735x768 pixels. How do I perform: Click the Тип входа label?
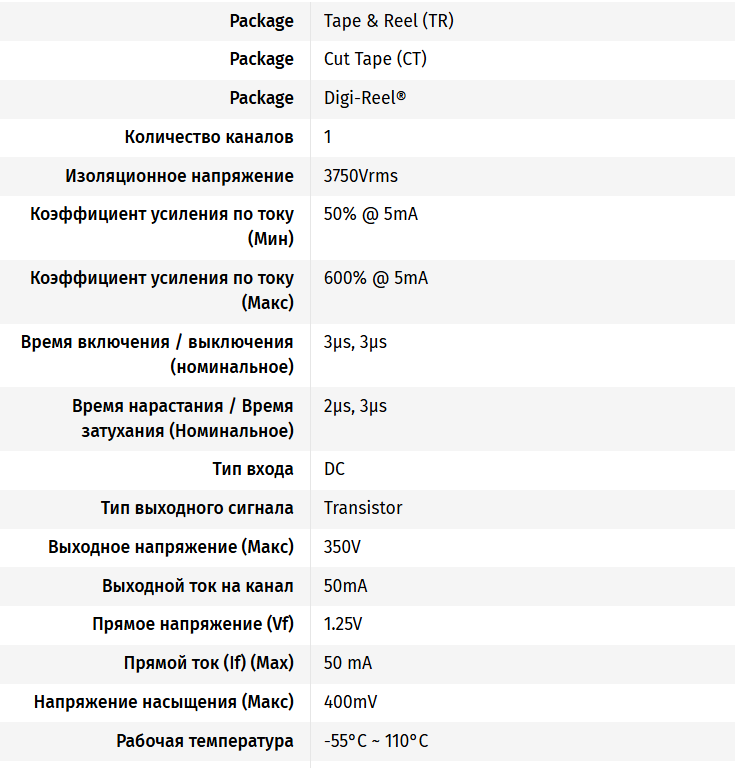click(253, 469)
